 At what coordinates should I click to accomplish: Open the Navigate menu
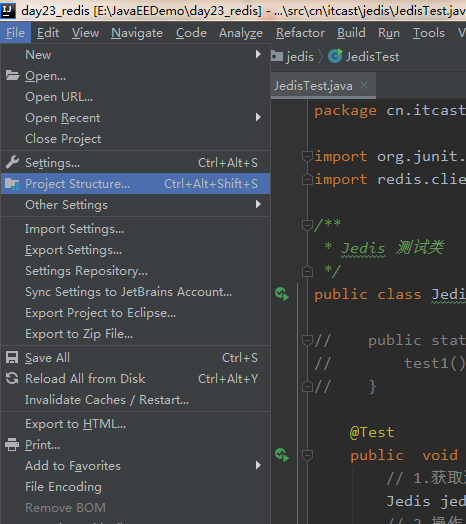pos(137,33)
